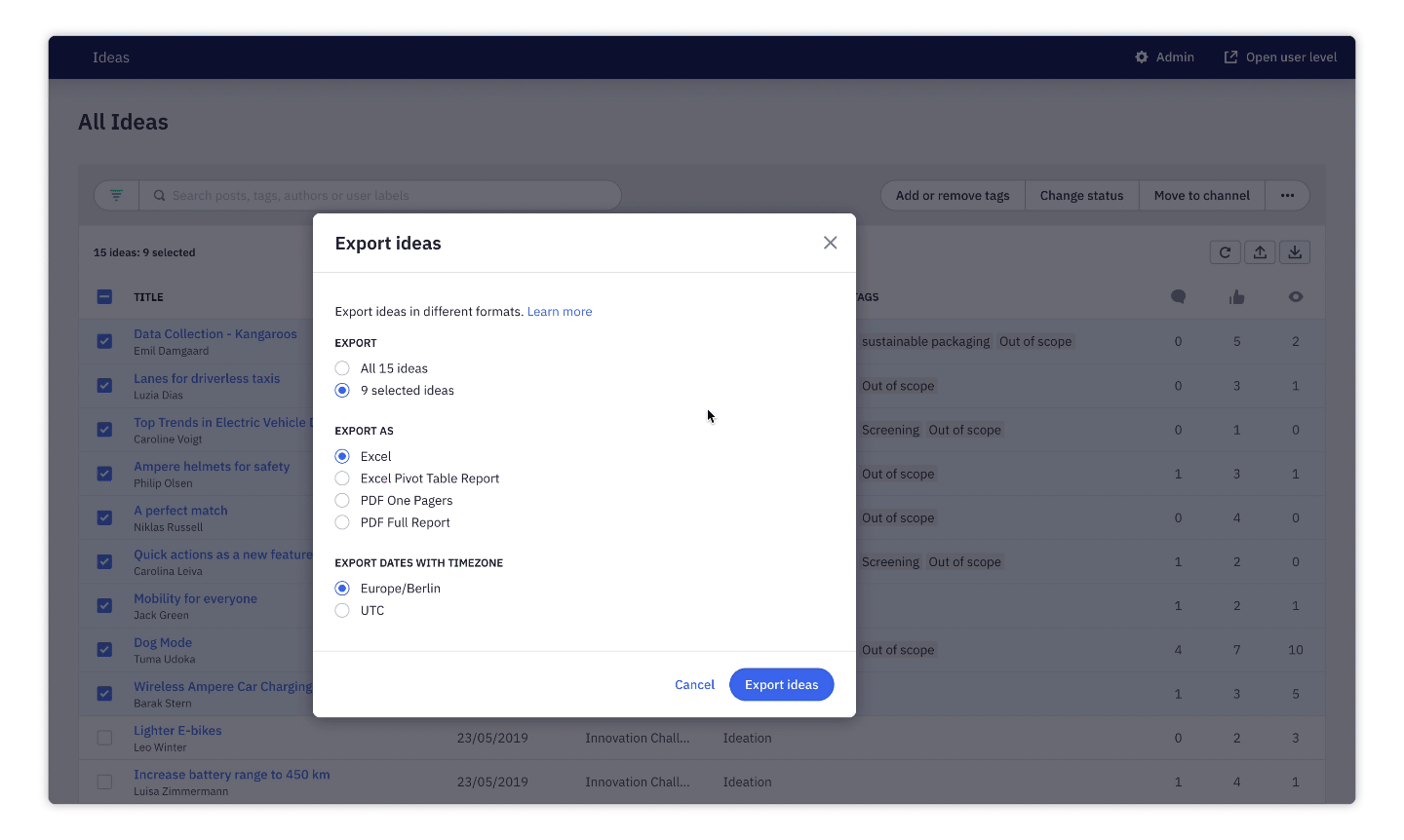The image size is (1404, 840).
Task: Uncheck Dog Mode row checkbox
Action: click(x=104, y=650)
